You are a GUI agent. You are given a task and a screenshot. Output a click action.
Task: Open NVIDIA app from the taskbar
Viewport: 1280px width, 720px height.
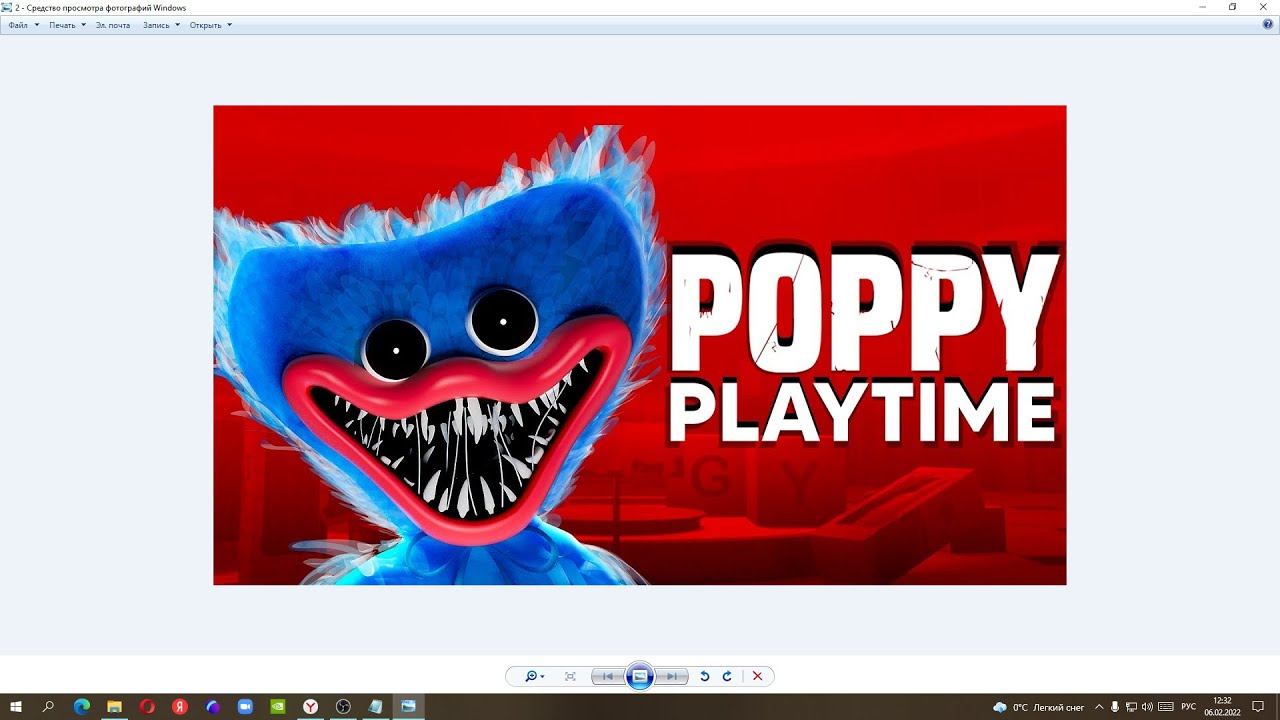pyautogui.click(x=278, y=707)
